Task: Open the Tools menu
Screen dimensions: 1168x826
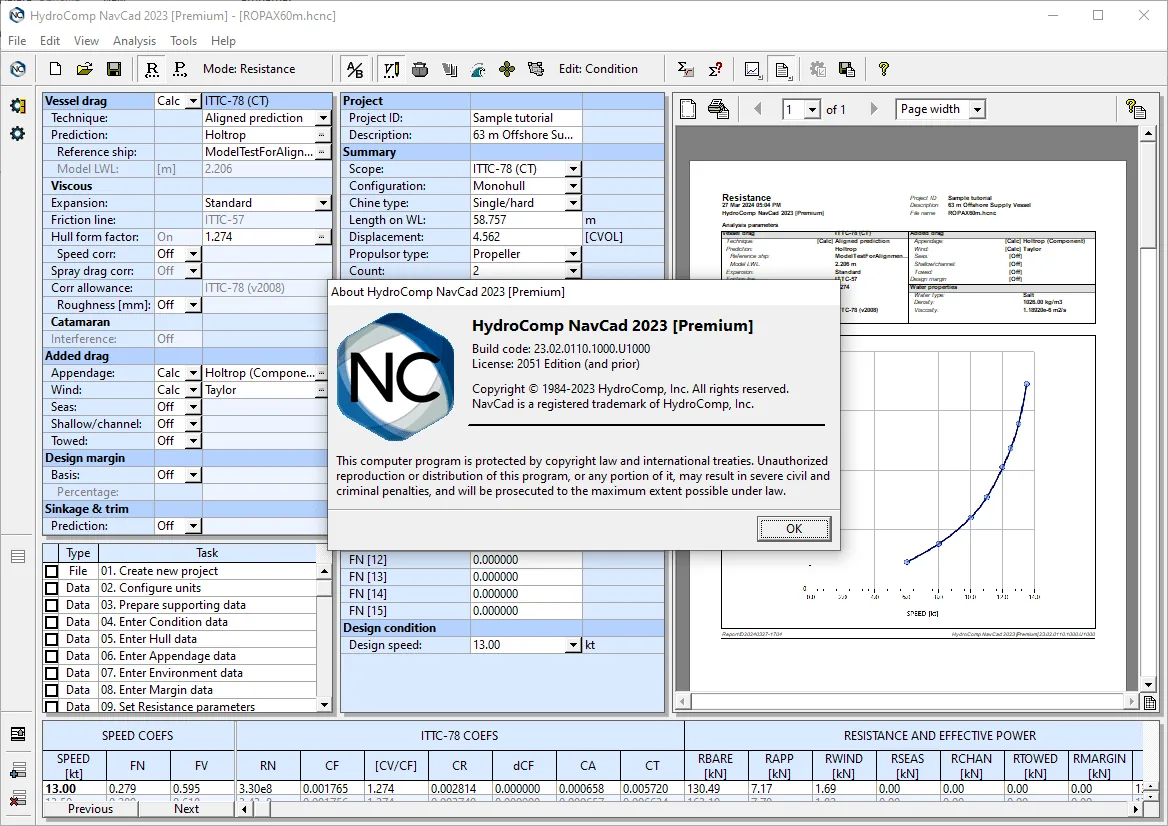Action: click(x=183, y=41)
